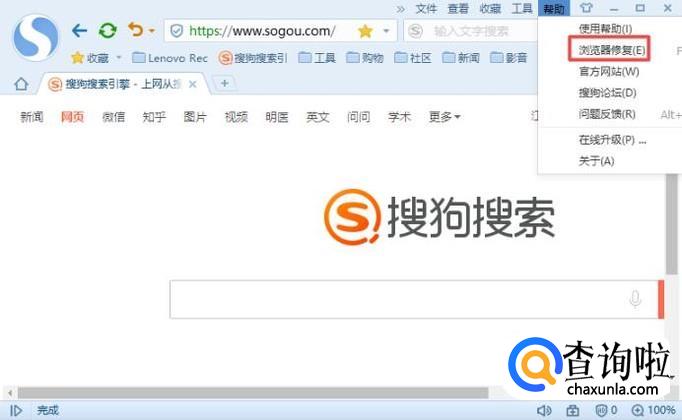Viewport: 682px width, 420px height.
Task: Choose 问题反馈(R) menu entry
Action: (x=607, y=114)
